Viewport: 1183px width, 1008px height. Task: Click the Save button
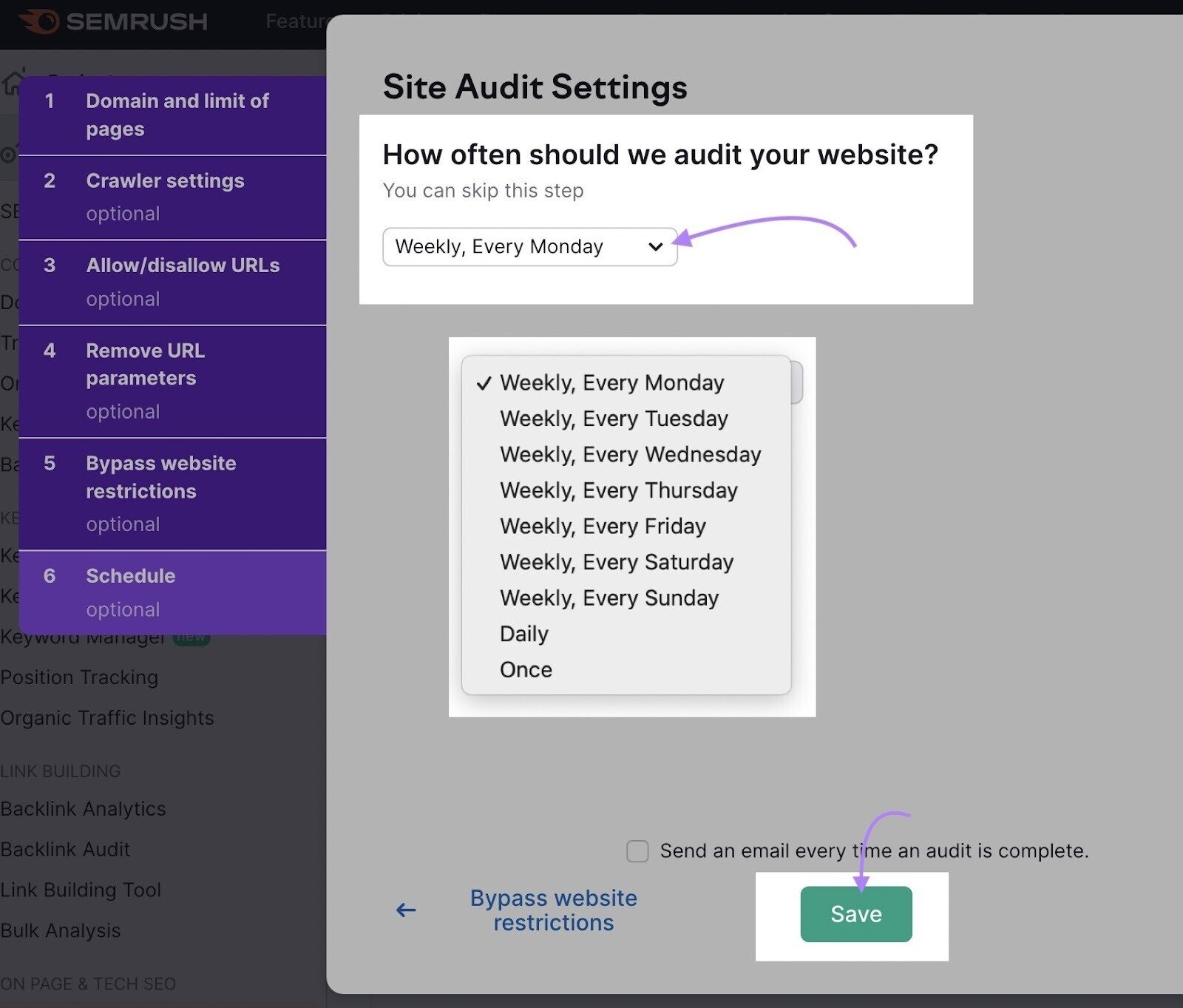click(855, 913)
